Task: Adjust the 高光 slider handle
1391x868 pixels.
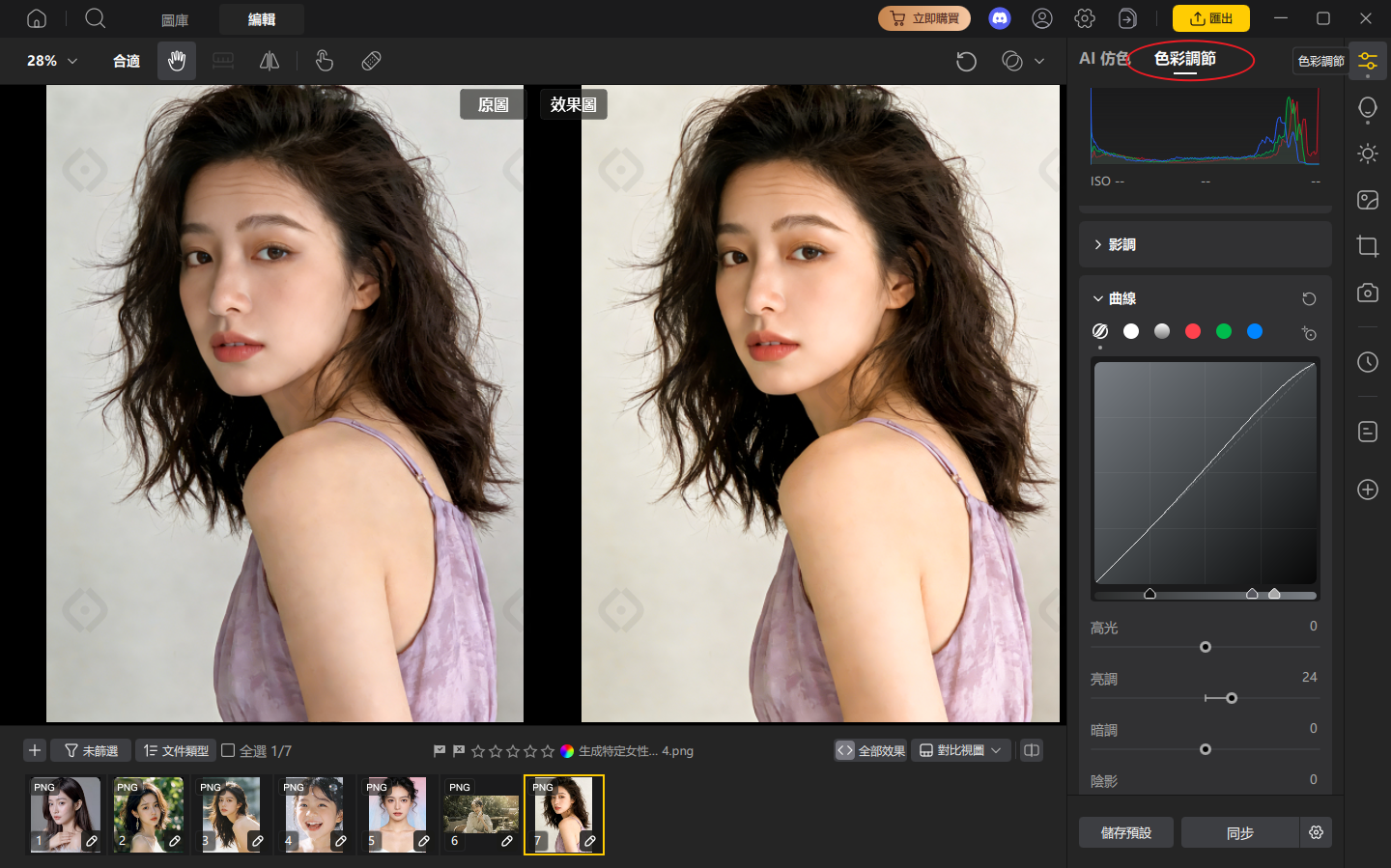Action: [x=1206, y=647]
